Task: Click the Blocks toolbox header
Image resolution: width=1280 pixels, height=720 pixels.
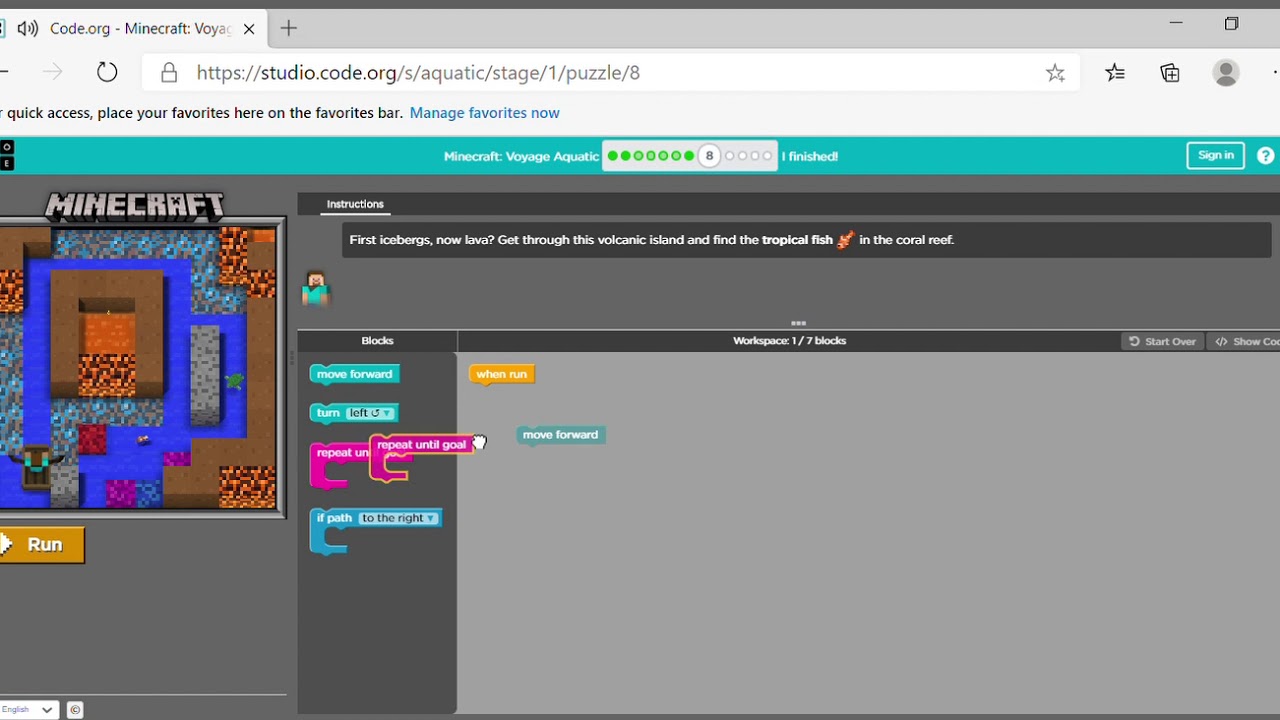Action: click(x=377, y=341)
